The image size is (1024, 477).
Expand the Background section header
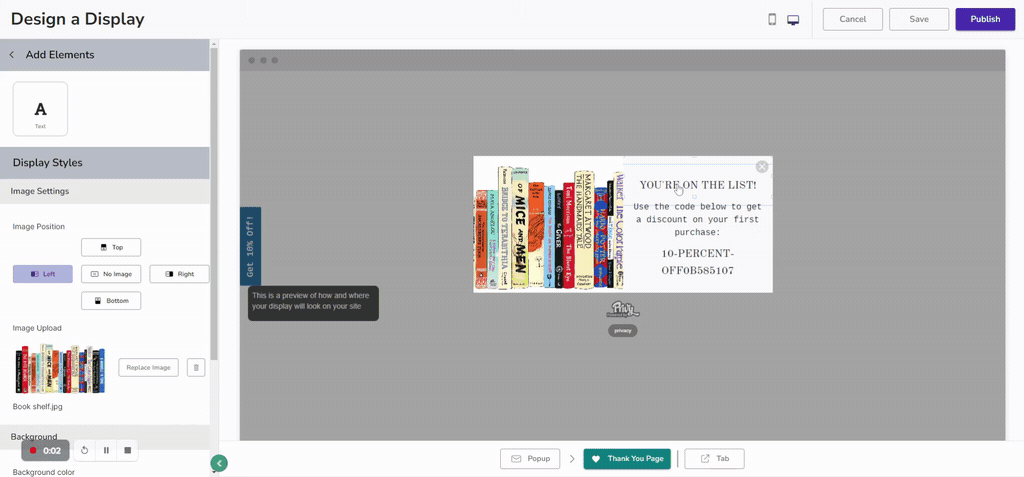click(x=104, y=436)
